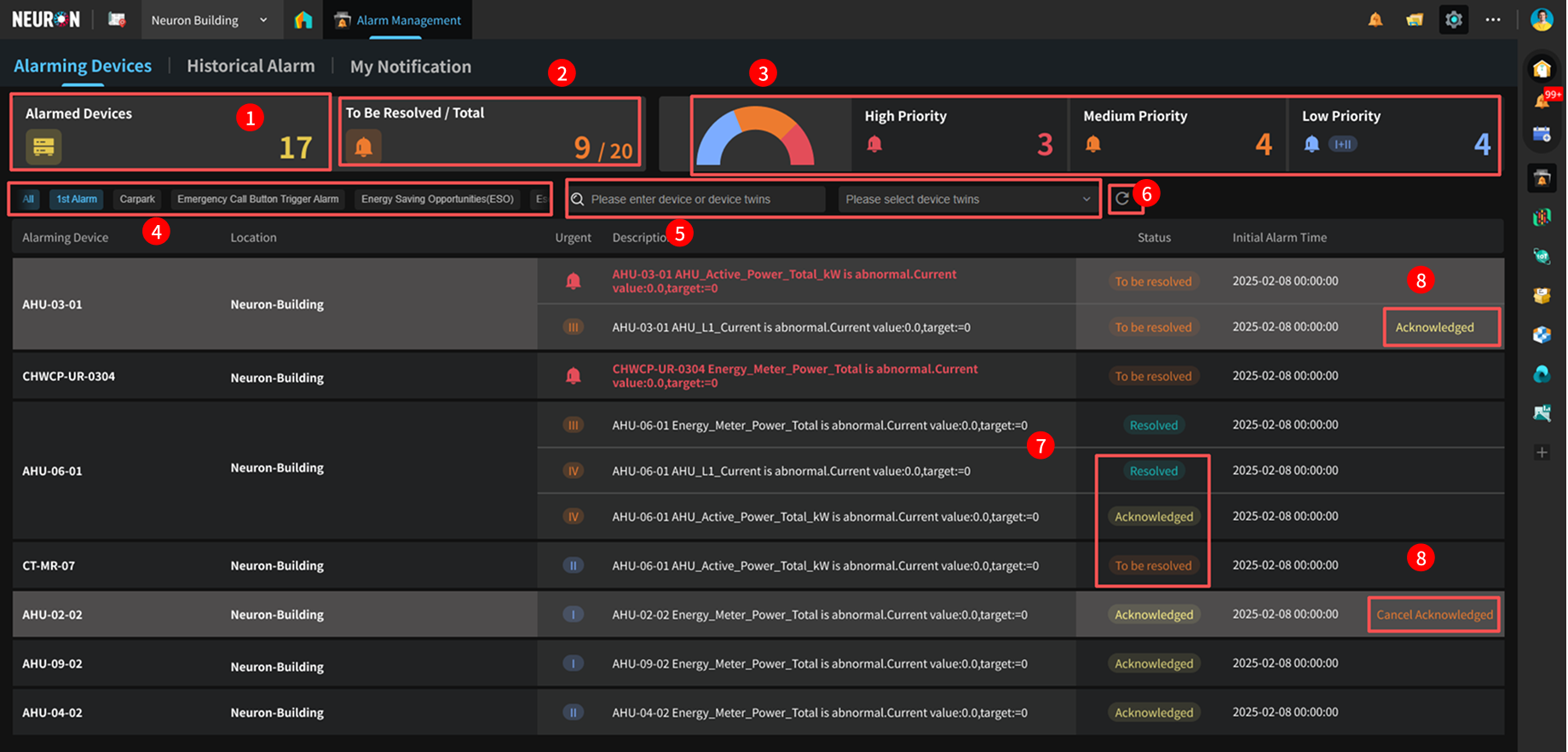The width and height of the screenshot is (1568, 752).
Task: Switch to the Historical Alarm tab
Action: 251,67
